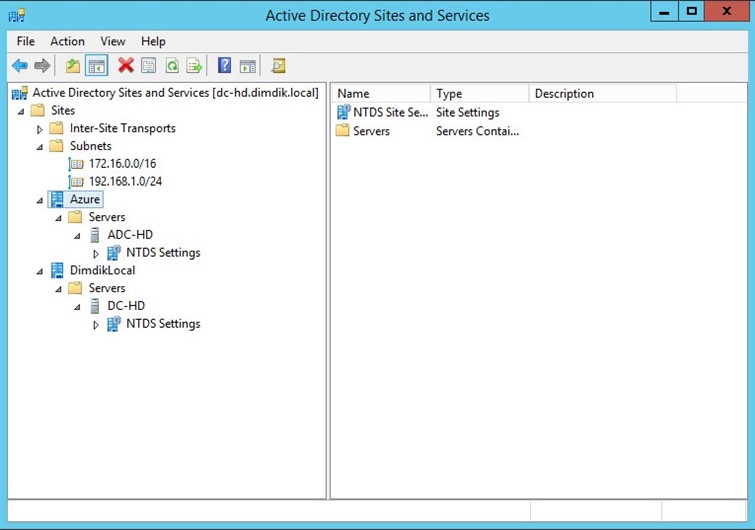This screenshot has height=530, width=755.
Task: Click the app icon in title bar
Action: coord(17,15)
